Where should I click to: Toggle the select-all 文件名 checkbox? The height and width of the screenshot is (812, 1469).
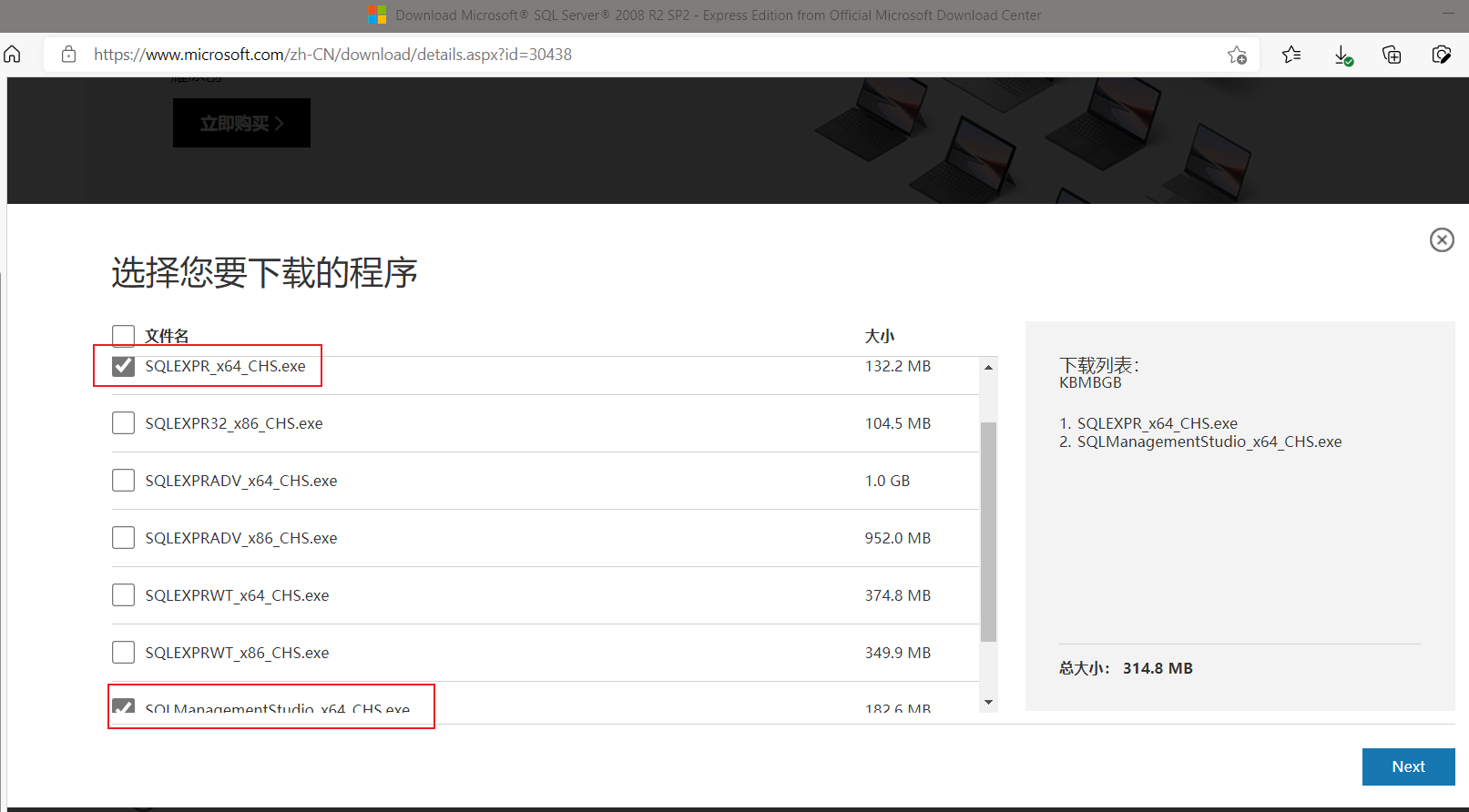[x=123, y=336]
